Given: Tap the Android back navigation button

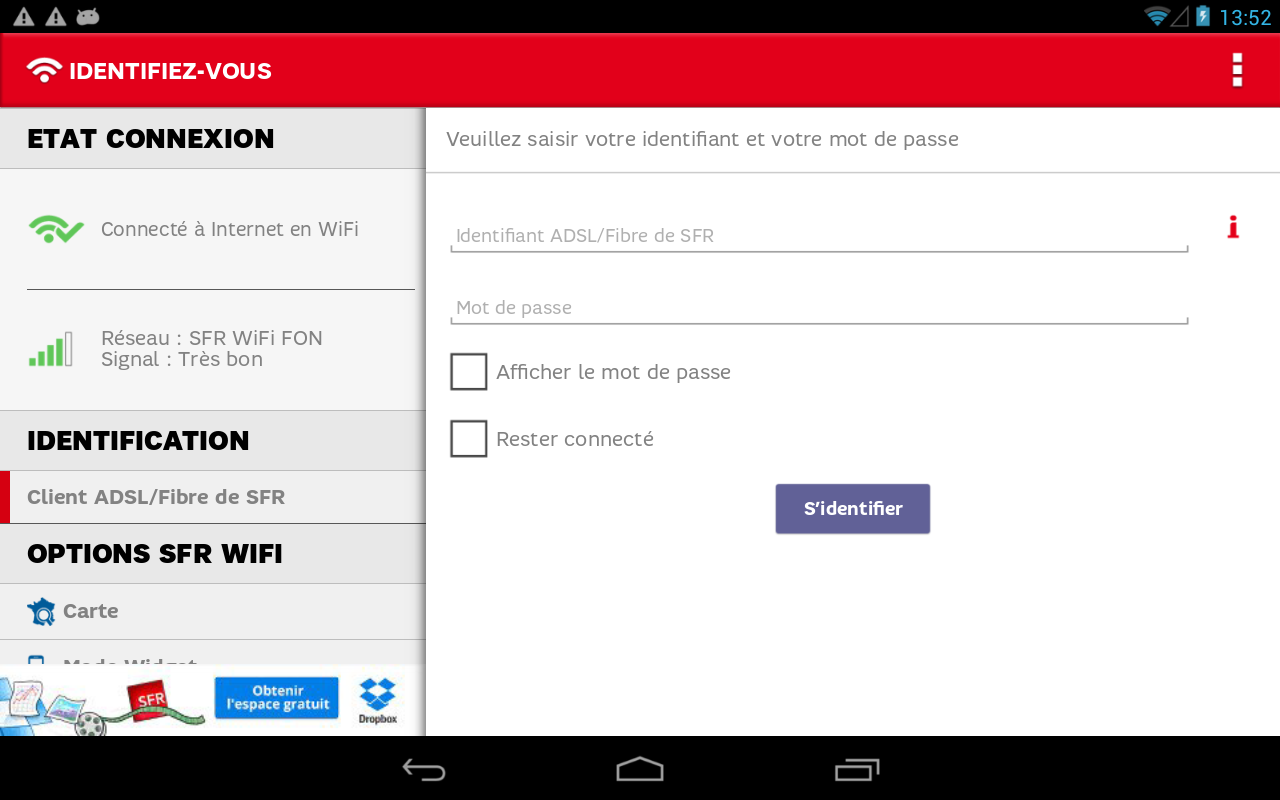Looking at the screenshot, I should tap(424, 769).
